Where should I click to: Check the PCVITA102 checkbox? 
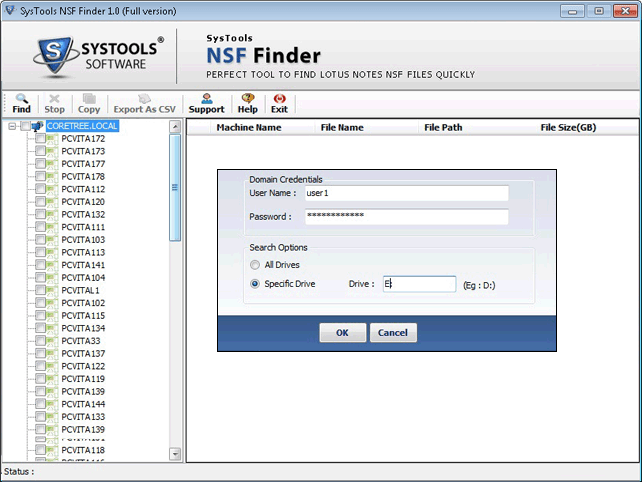click(x=40, y=303)
